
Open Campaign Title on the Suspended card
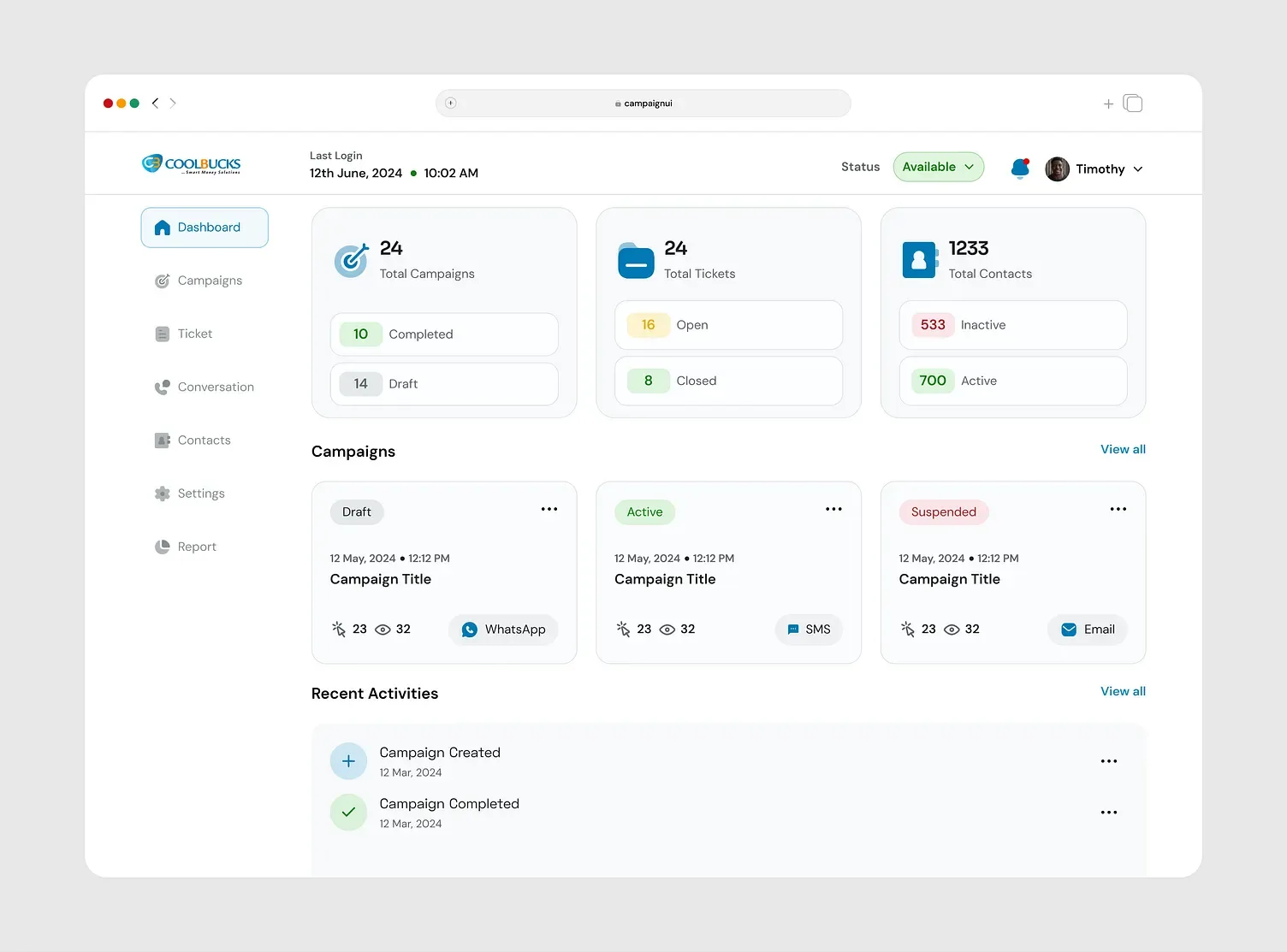pos(950,579)
